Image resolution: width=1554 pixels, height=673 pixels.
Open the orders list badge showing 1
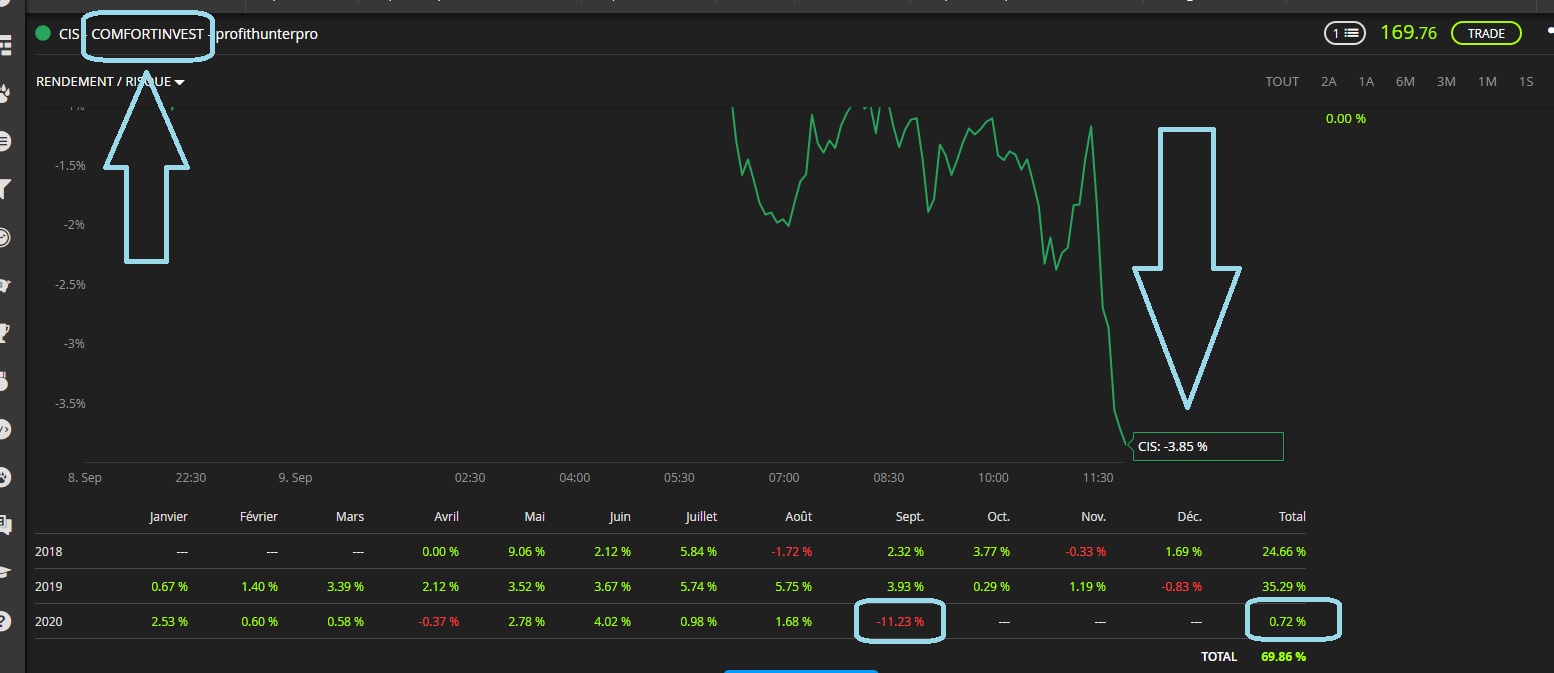(1345, 33)
